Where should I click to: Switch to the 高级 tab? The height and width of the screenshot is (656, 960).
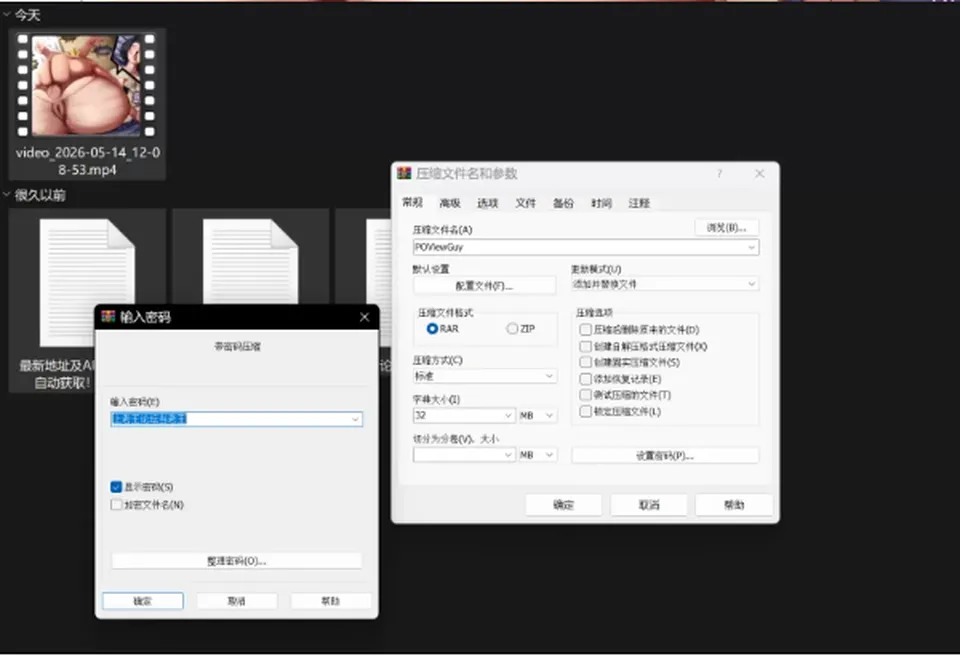[x=450, y=203]
